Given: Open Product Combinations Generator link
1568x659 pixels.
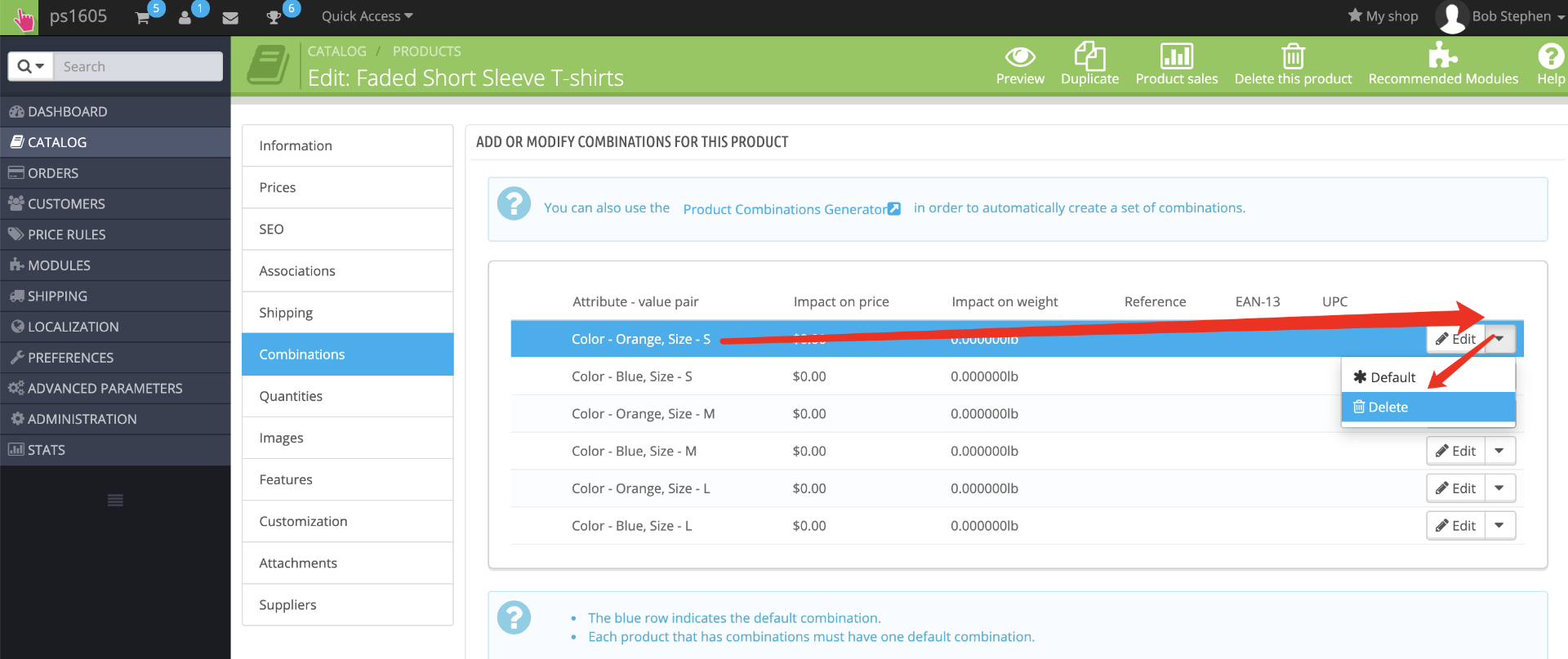Looking at the screenshot, I should [791, 209].
